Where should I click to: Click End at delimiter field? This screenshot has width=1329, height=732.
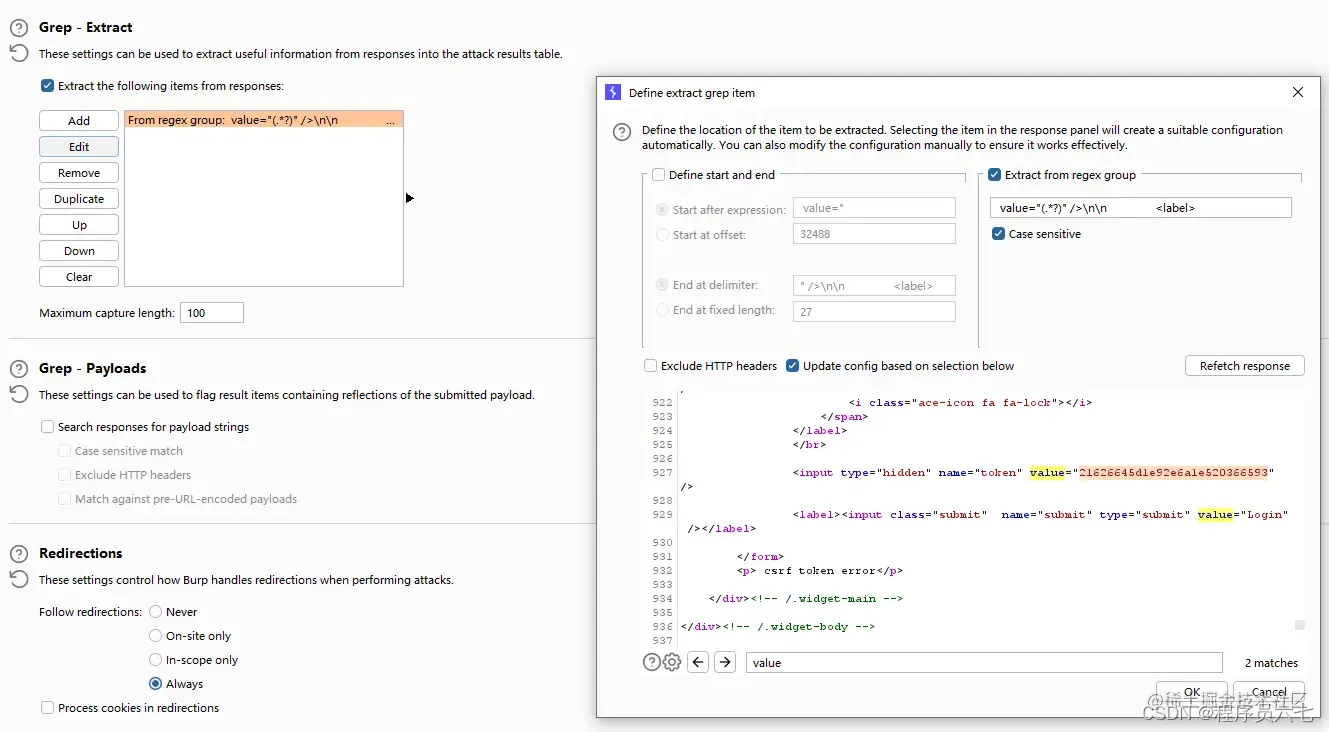click(874, 286)
